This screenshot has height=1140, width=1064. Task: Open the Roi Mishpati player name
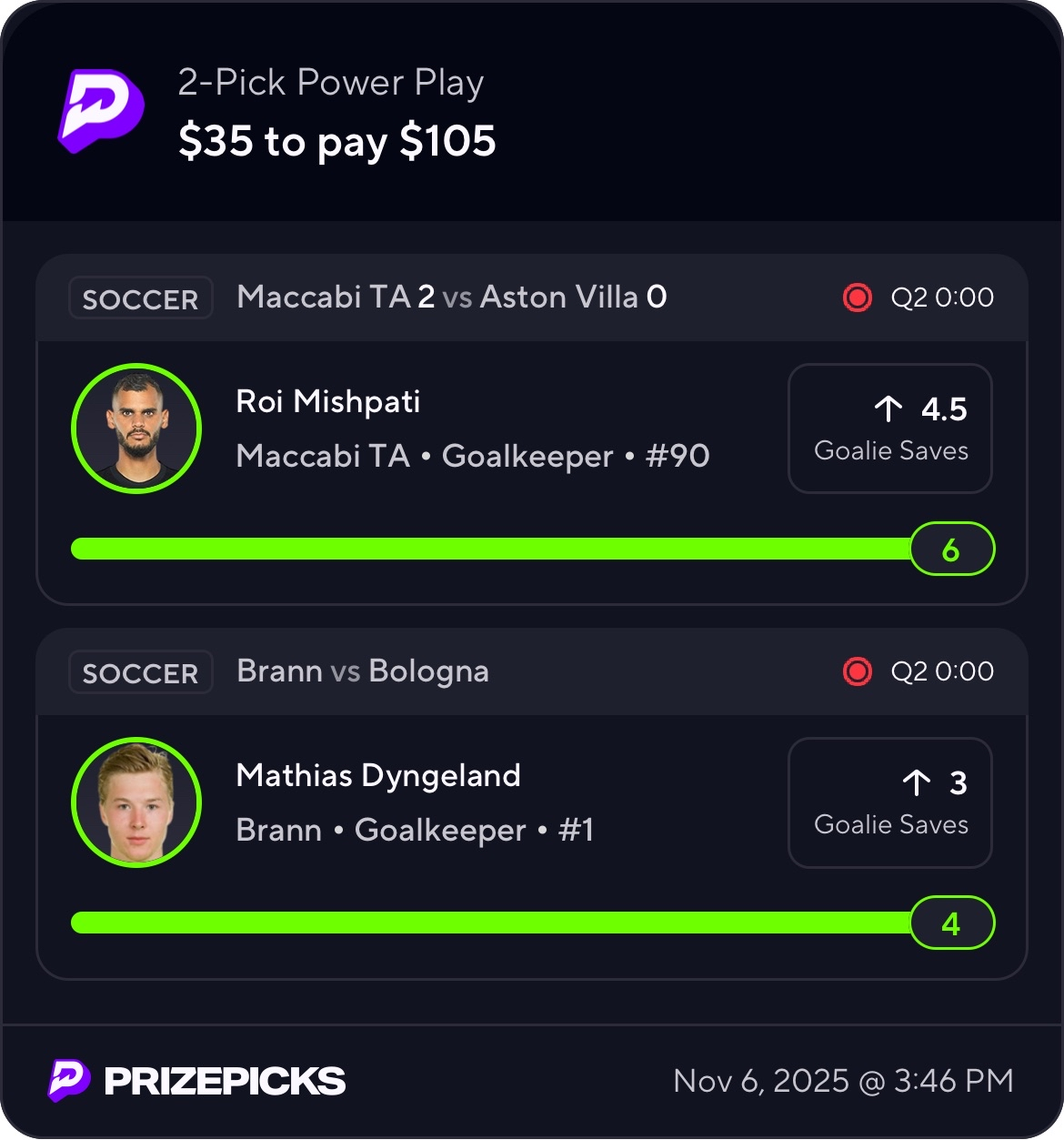click(328, 401)
